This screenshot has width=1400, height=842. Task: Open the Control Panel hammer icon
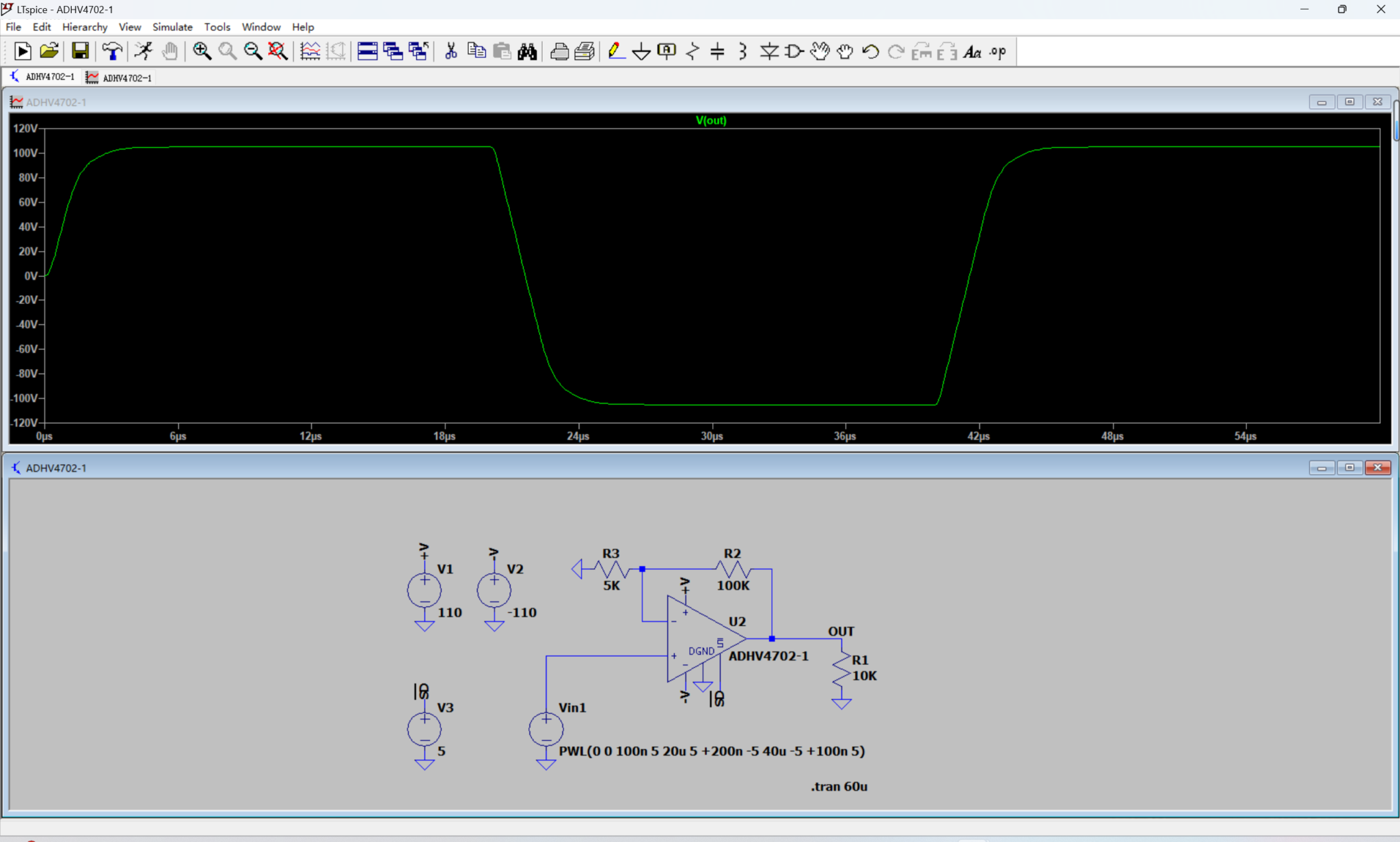pyautogui.click(x=112, y=51)
